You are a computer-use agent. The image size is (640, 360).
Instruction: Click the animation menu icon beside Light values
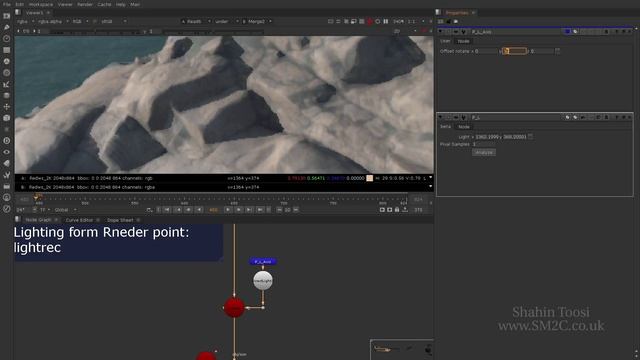click(530, 137)
